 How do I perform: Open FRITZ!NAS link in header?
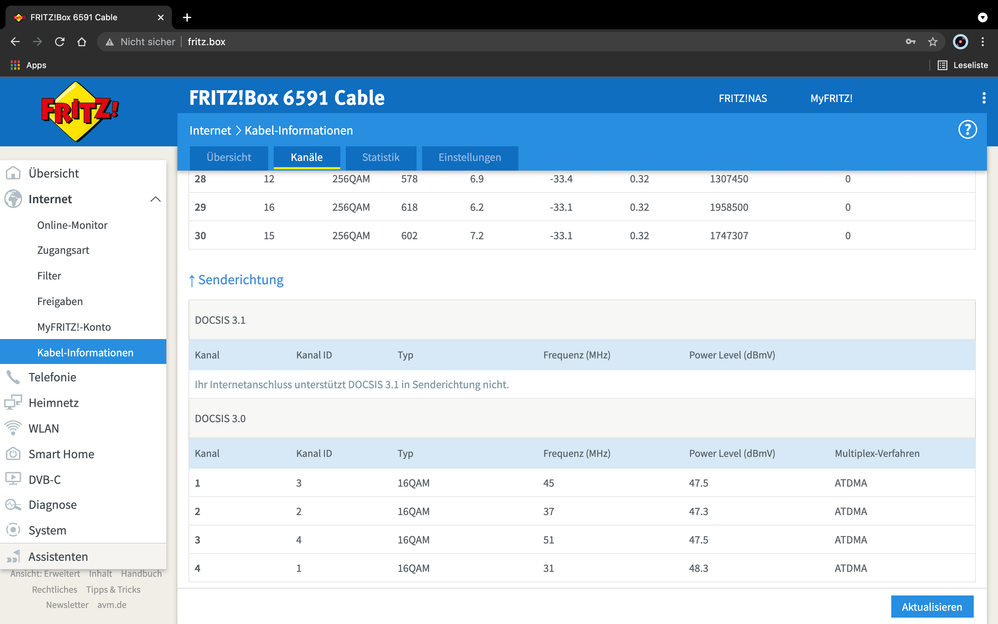coord(742,98)
